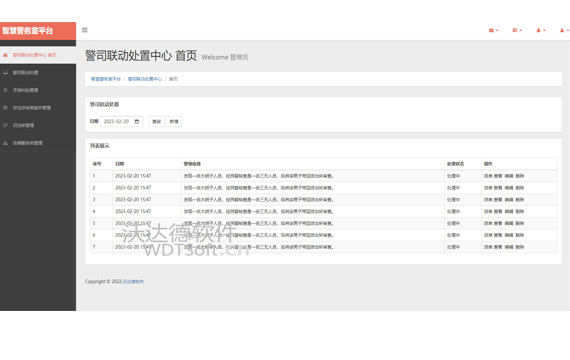The width and height of the screenshot is (570, 360).
Task: Click 派单 in row 4
Action: (488, 212)
